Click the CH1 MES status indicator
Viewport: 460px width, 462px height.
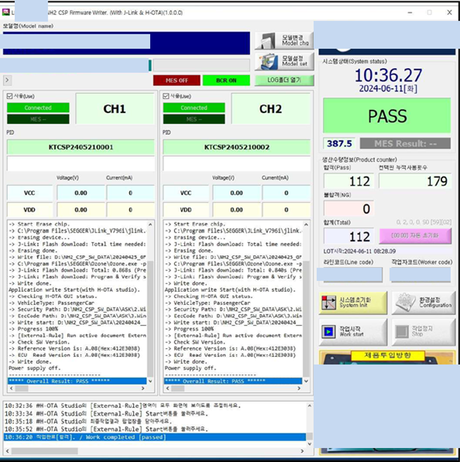pos(38,119)
